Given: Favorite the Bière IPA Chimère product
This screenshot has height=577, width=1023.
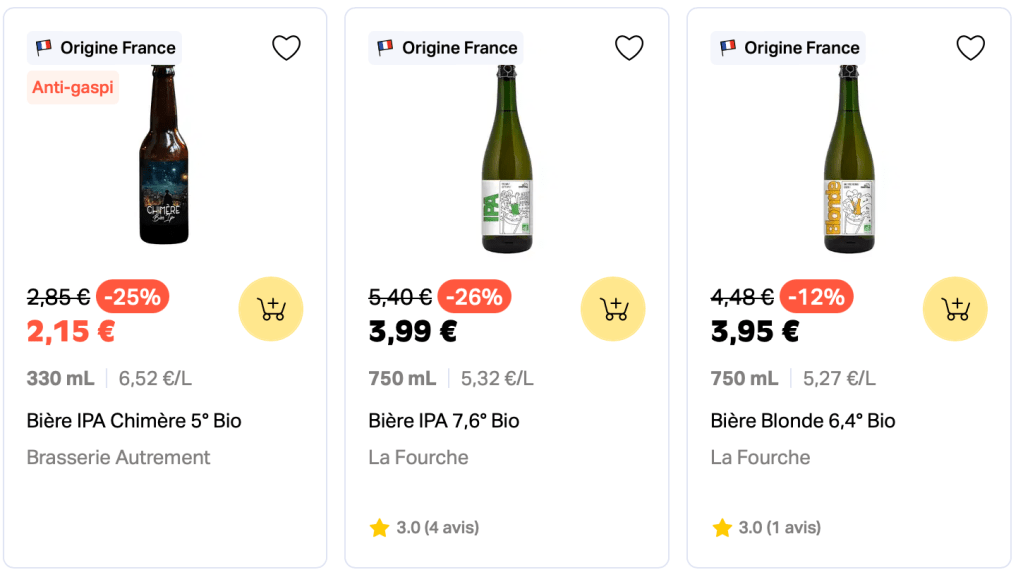Looking at the screenshot, I should (x=287, y=48).
